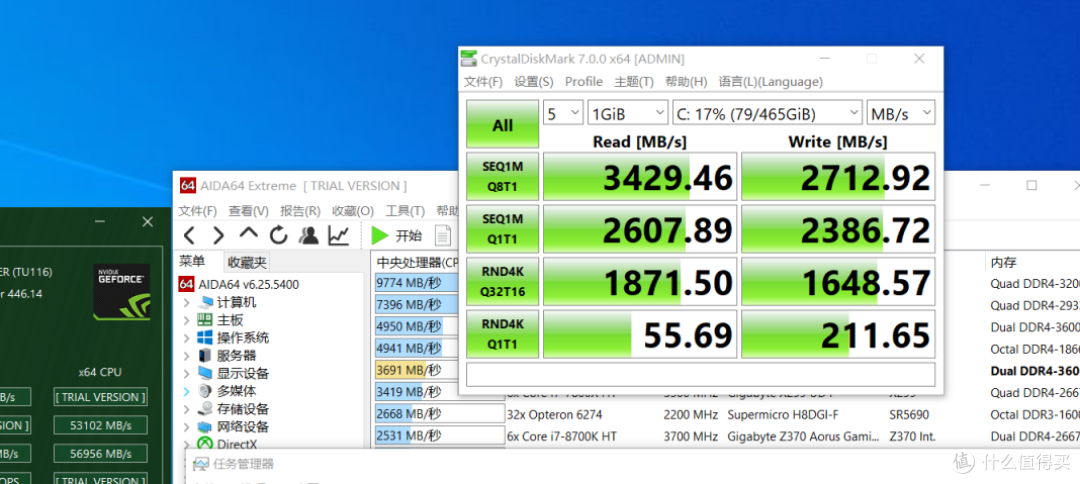Select 操作系统 Windows item in tree
Viewport: 1080px width, 484px height.
tap(233, 338)
